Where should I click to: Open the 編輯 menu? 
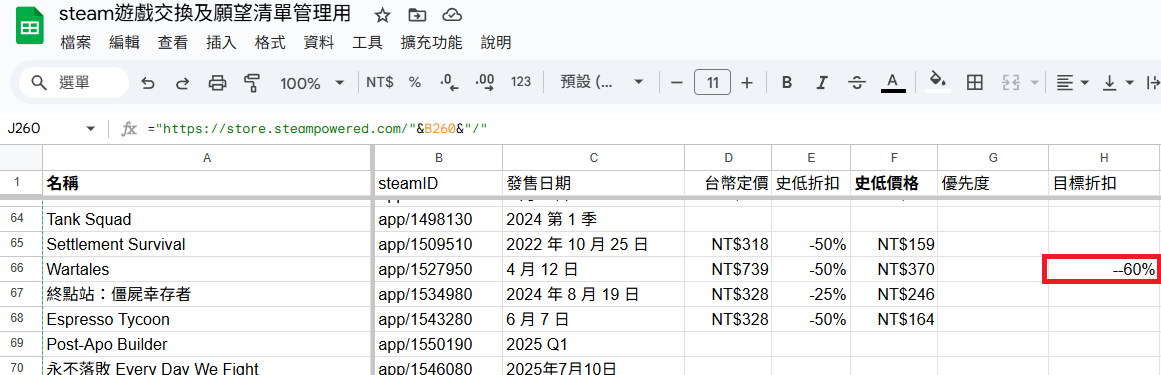point(124,42)
